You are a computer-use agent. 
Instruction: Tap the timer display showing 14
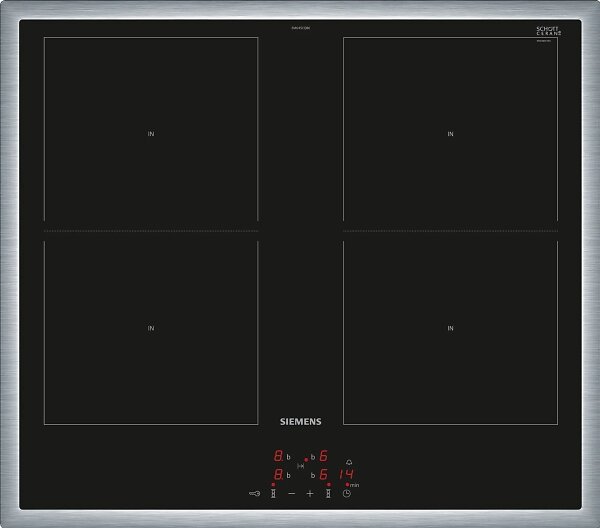click(x=347, y=475)
